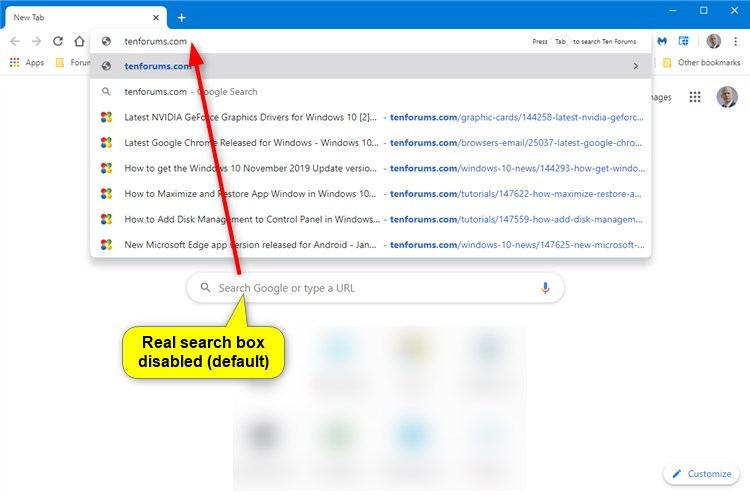
Task: Open the Google apps grid icon
Action: (x=695, y=97)
